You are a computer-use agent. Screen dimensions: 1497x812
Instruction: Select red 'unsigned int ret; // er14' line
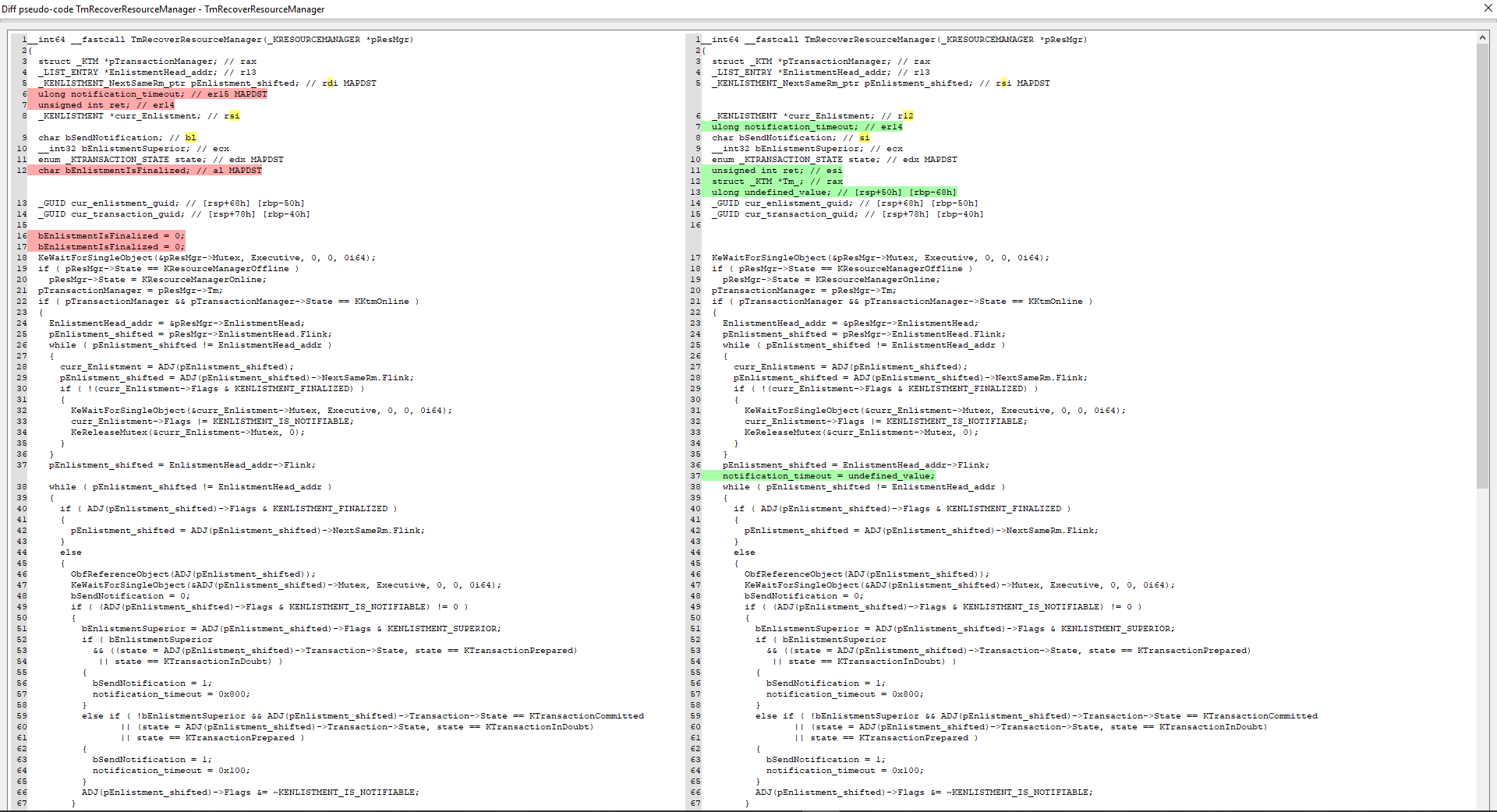[x=106, y=105]
